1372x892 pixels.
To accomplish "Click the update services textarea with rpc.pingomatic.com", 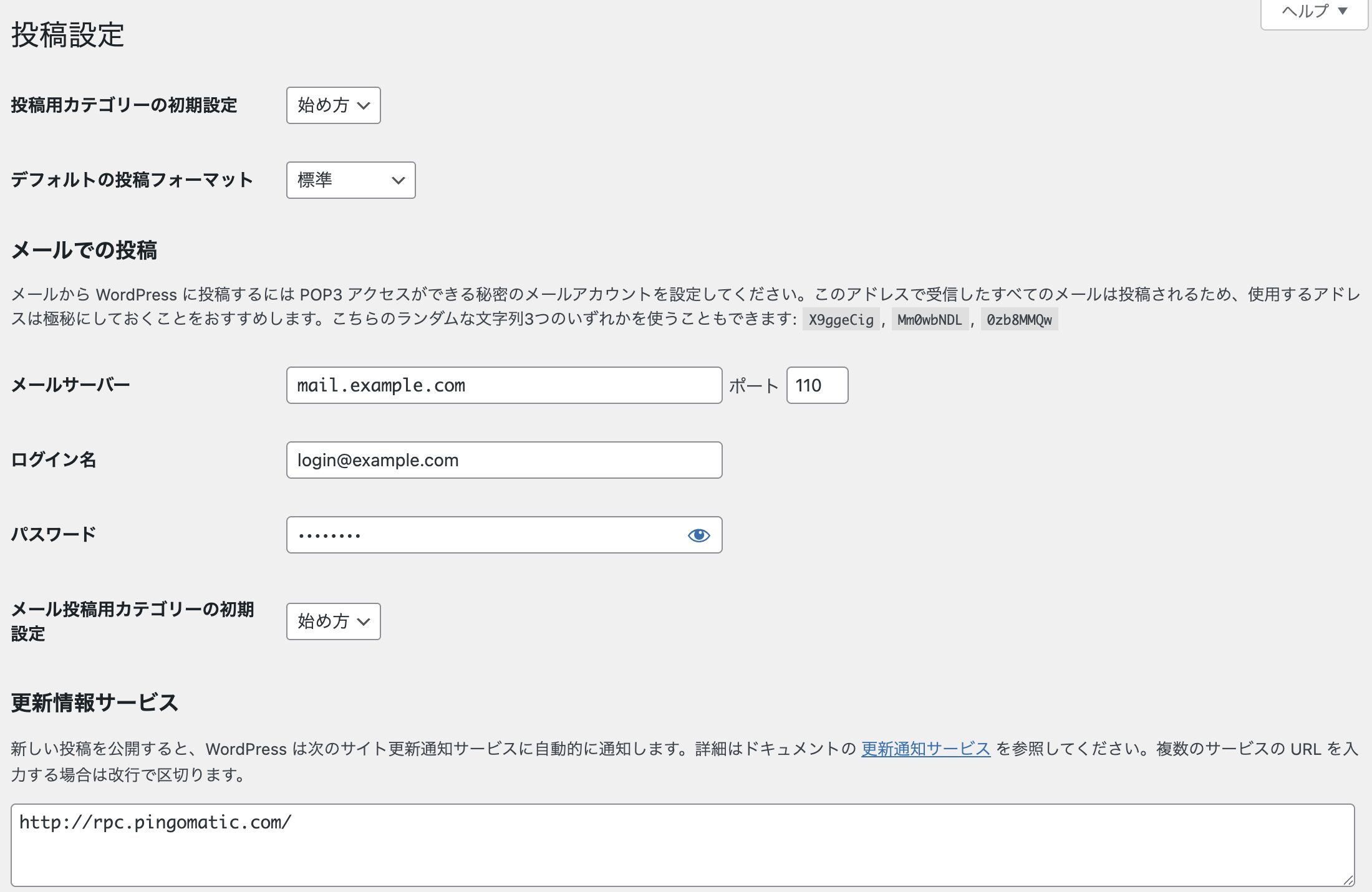I will (x=683, y=845).
